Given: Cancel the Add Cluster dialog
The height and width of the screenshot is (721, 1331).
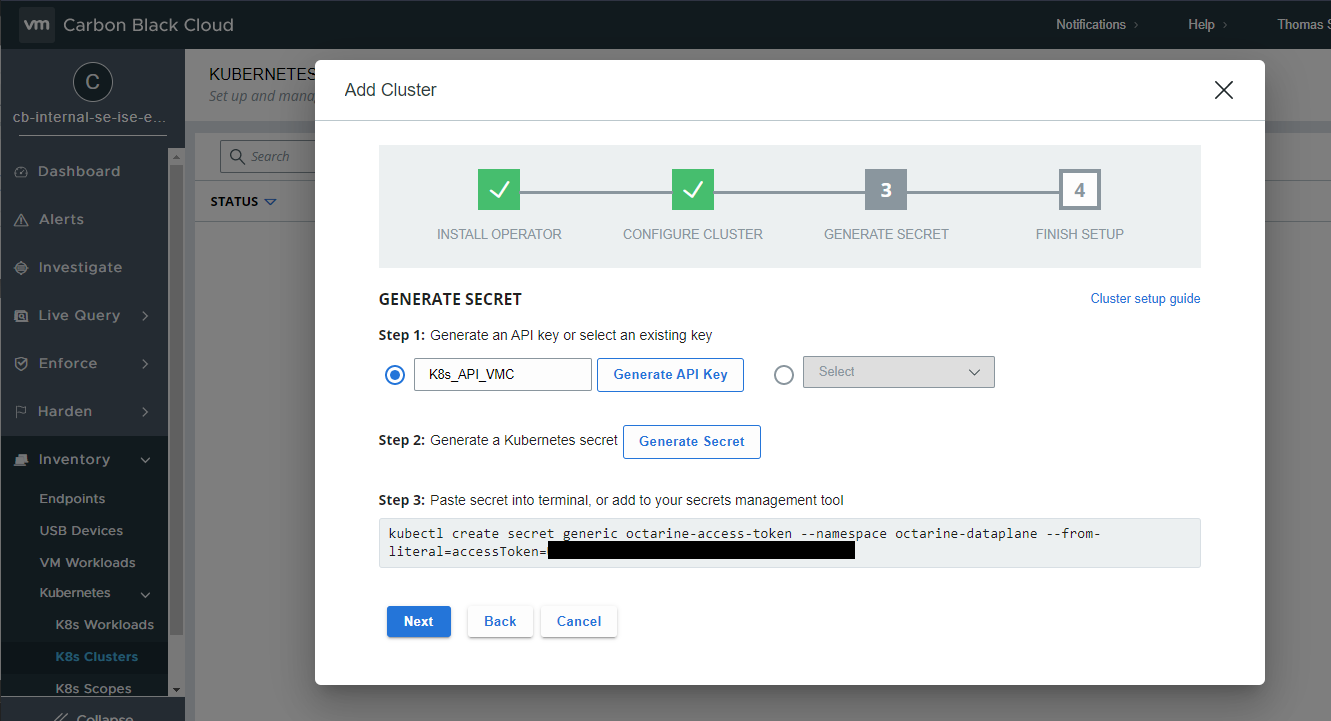Looking at the screenshot, I should (x=579, y=621).
